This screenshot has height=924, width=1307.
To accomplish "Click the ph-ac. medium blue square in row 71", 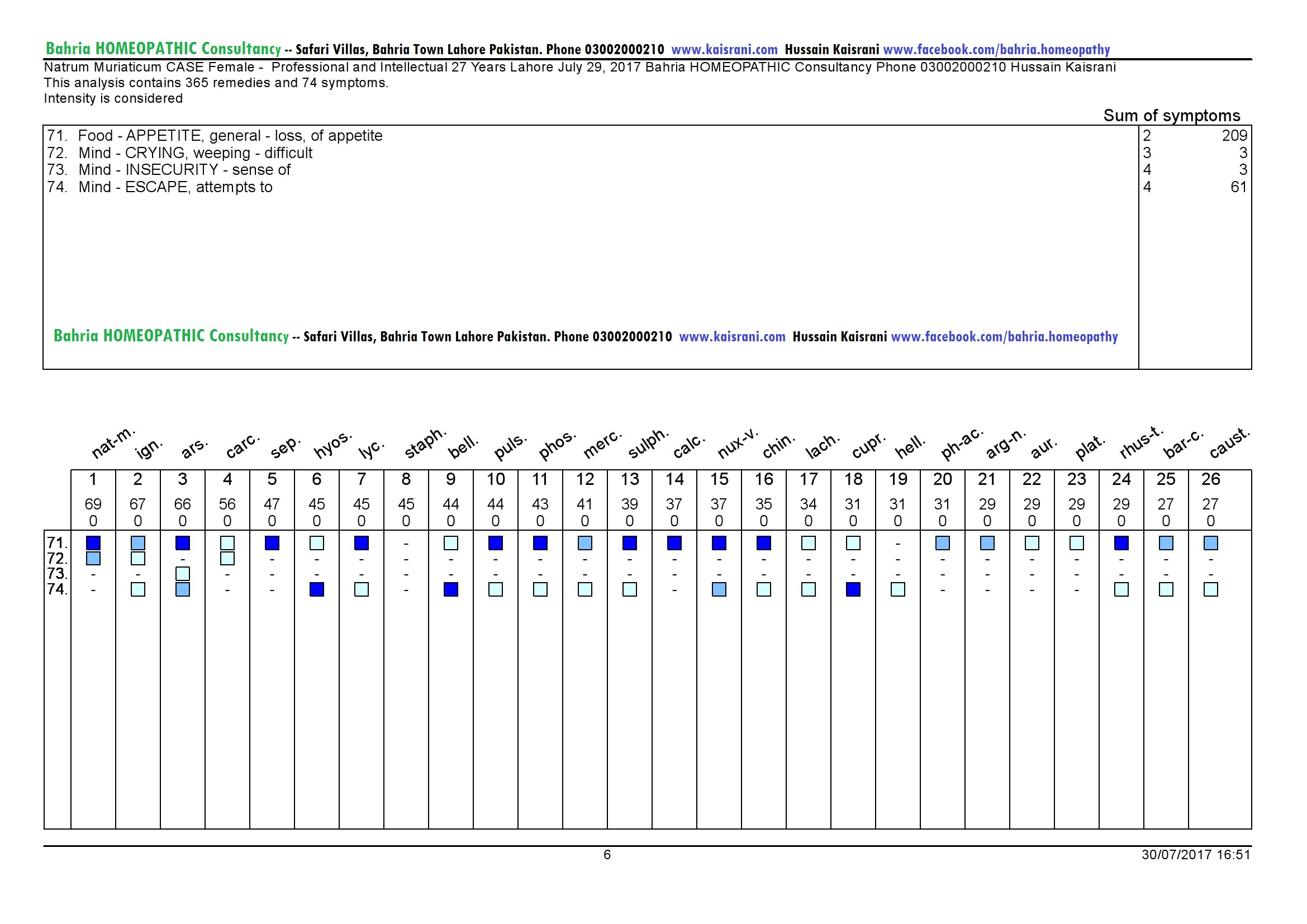I will (943, 544).
